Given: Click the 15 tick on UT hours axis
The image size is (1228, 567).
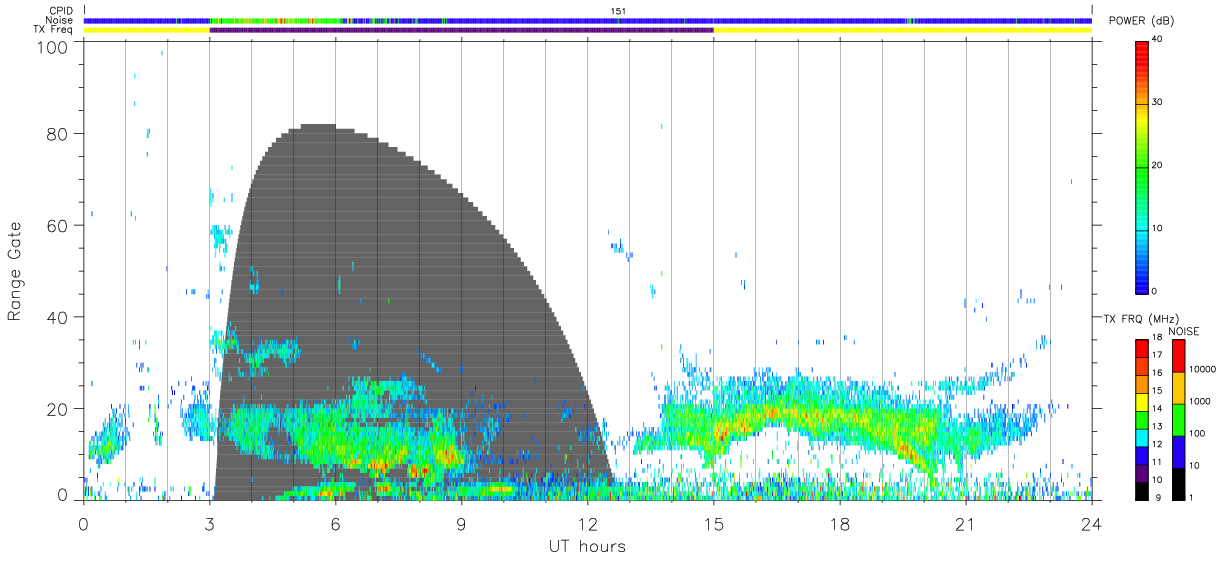Looking at the screenshot, I should click(x=714, y=522).
